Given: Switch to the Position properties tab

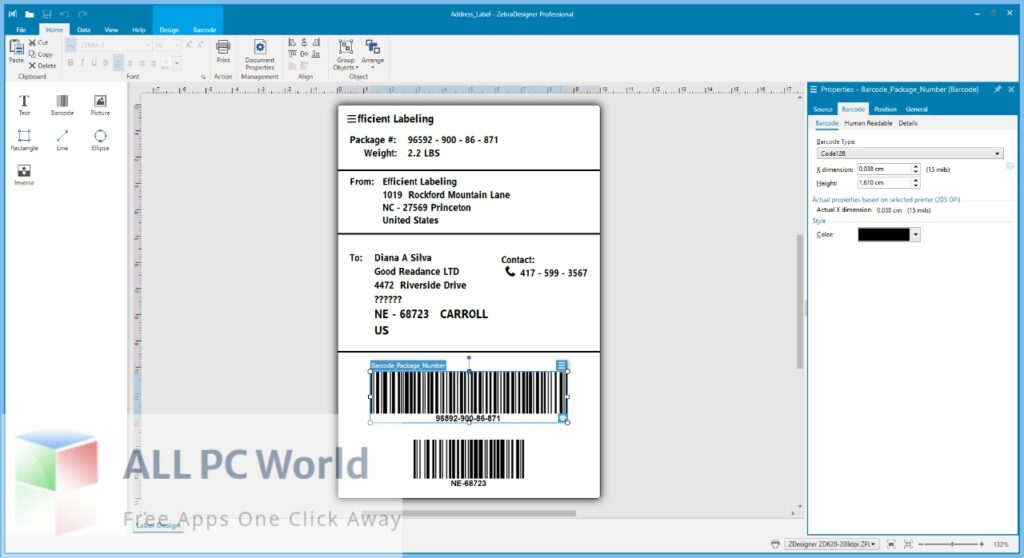Looking at the screenshot, I should coord(884,109).
